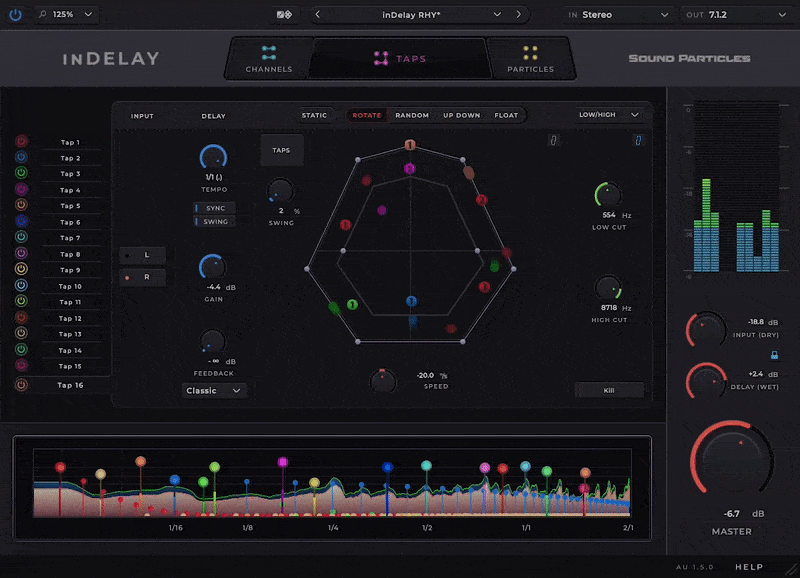Screen dimensions: 800x578
Task: Click the High Cut knob
Action: (x=608, y=288)
